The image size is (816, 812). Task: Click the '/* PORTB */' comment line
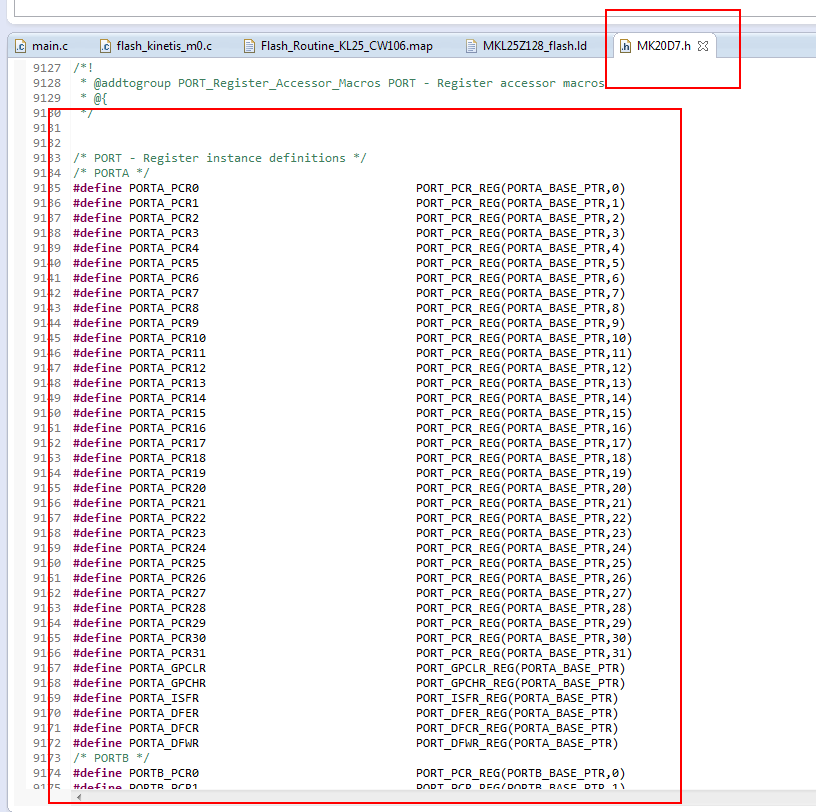111,758
